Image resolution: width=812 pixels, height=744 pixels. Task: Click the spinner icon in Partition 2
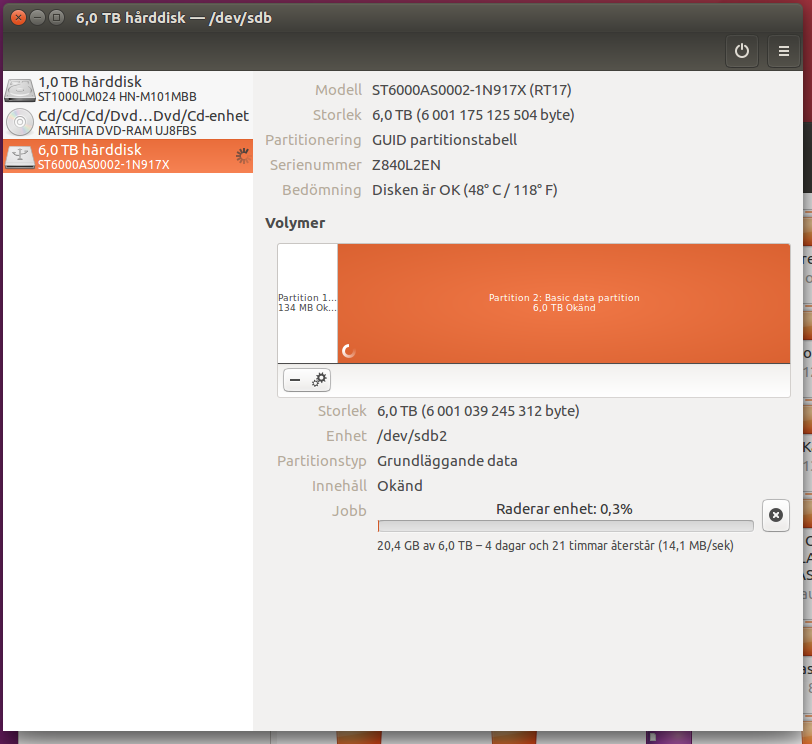point(349,351)
